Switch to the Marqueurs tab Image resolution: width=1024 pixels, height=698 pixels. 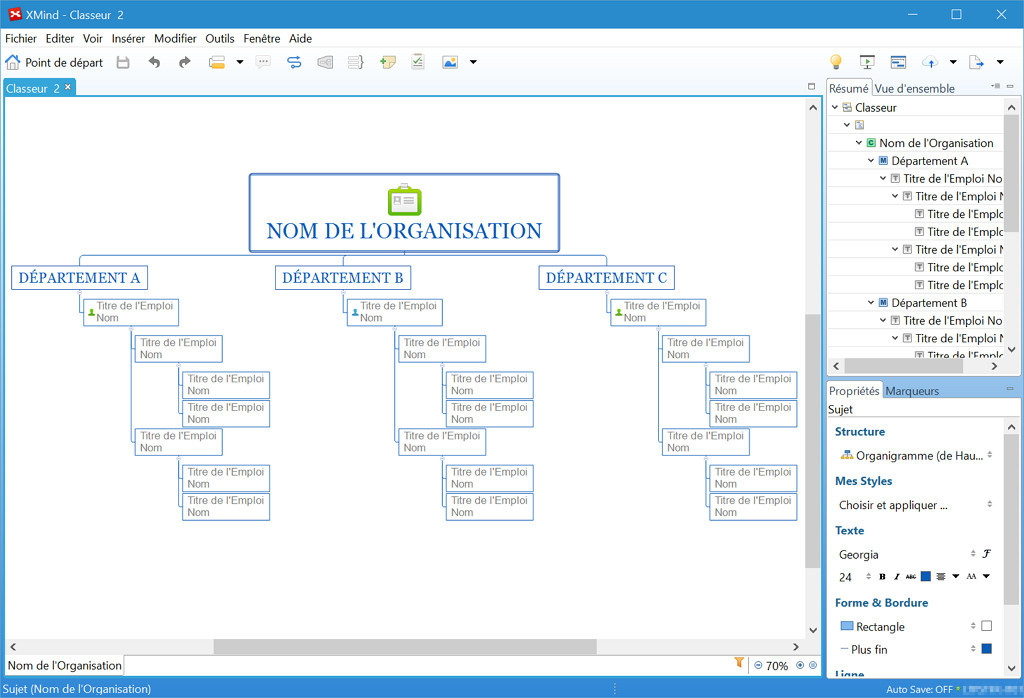click(x=912, y=390)
